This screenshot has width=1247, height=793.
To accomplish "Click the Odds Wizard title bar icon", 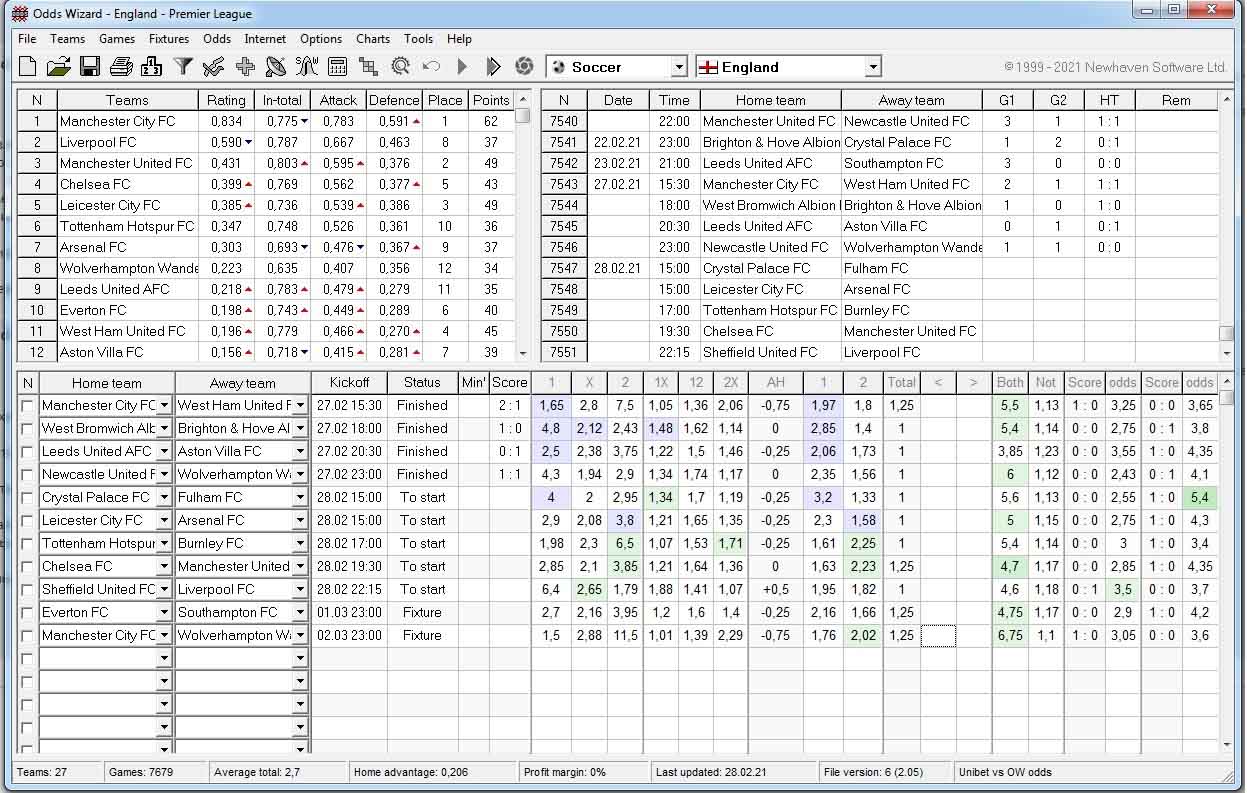I will (19, 13).
